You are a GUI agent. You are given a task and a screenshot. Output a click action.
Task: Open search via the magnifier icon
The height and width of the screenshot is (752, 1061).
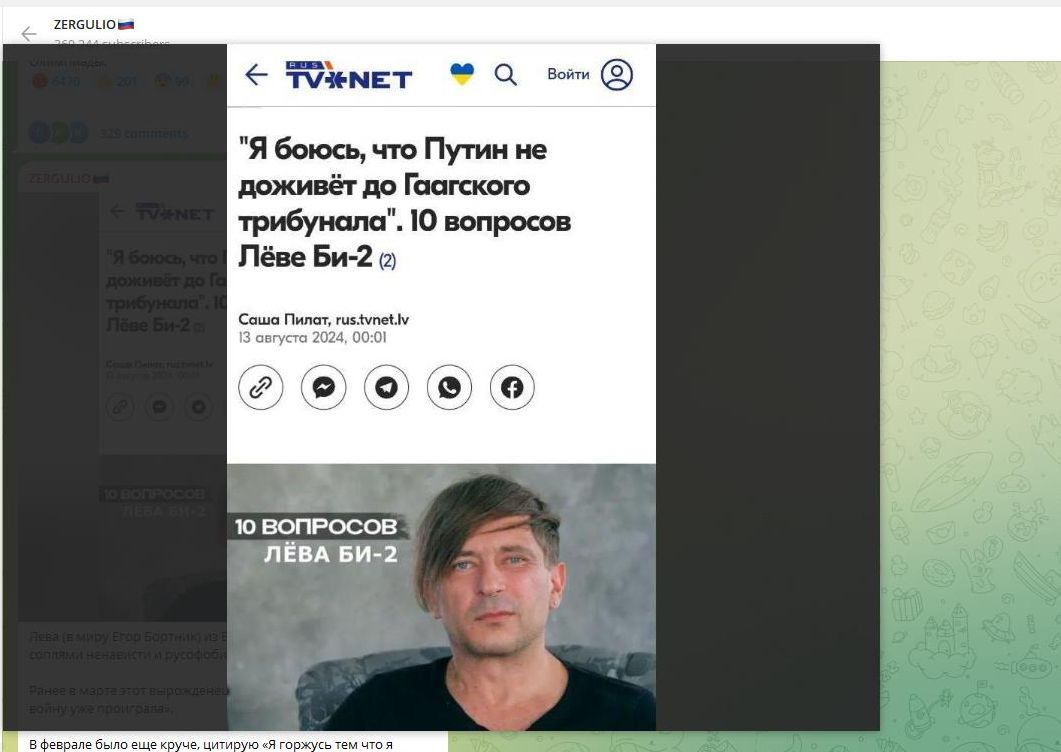[x=505, y=74]
